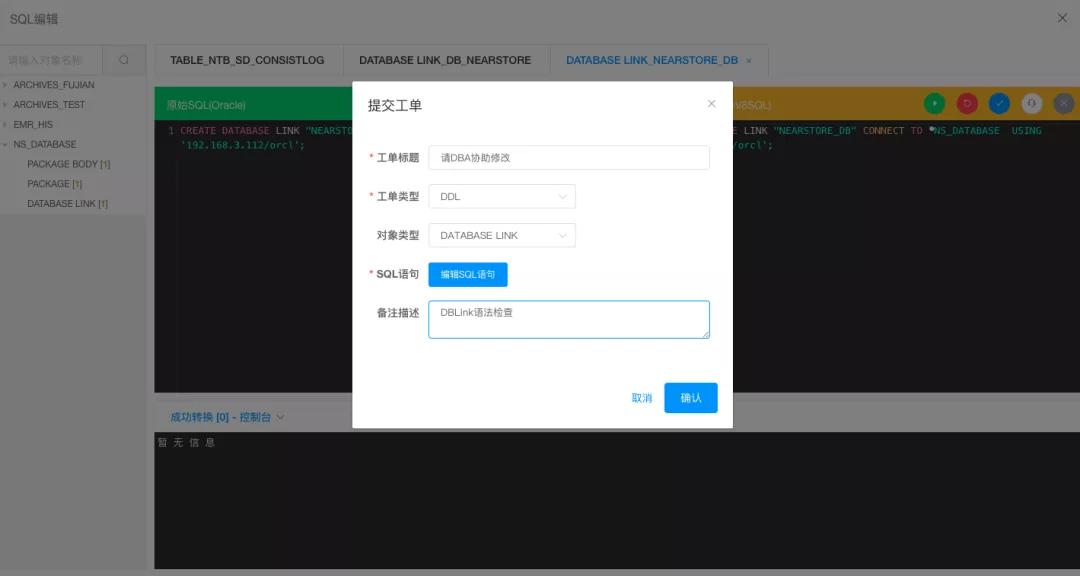Close the DATABASE LINK_NEARSTORE_DB tab
The height and width of the screenshot is (576, 1080).
coord(749,61)
